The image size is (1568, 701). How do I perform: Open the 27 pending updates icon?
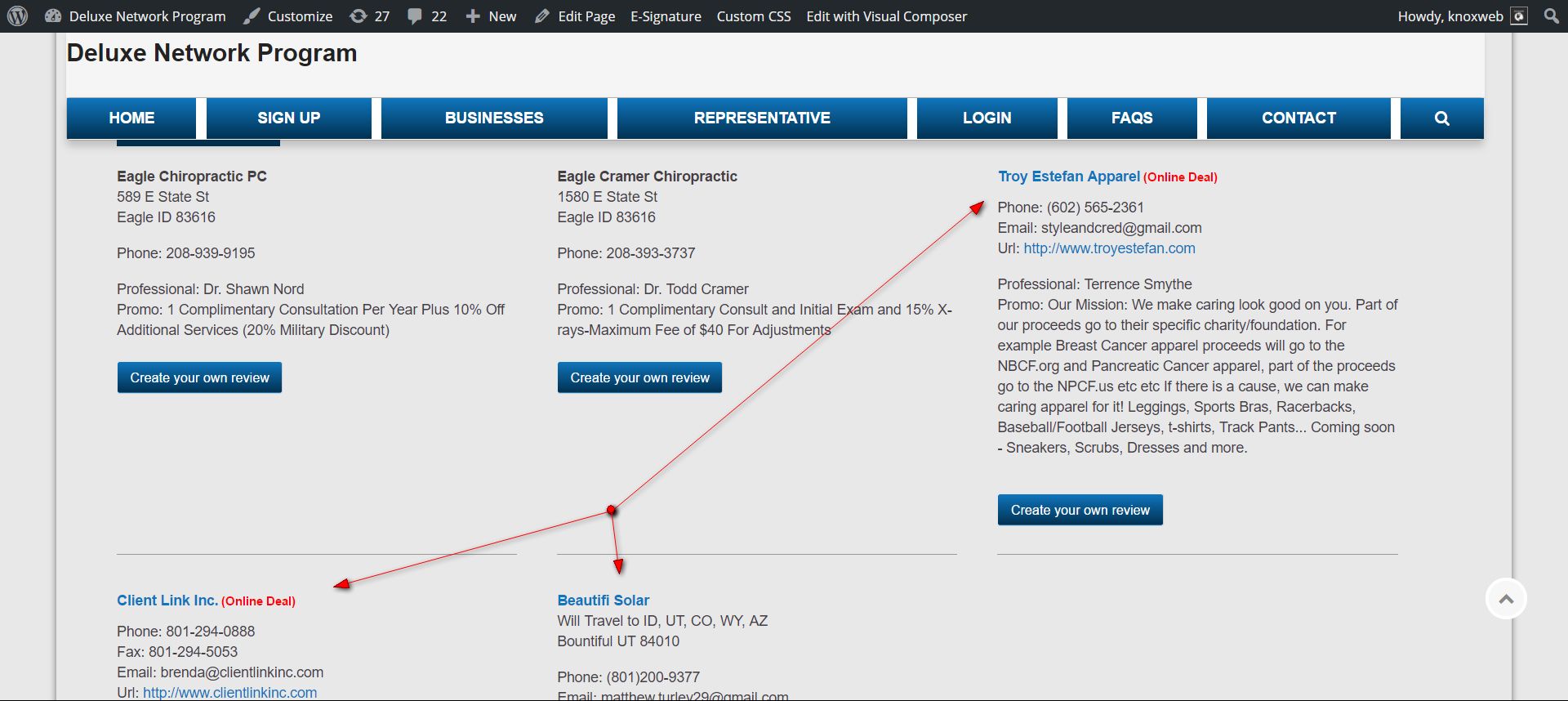coord(358,16)
